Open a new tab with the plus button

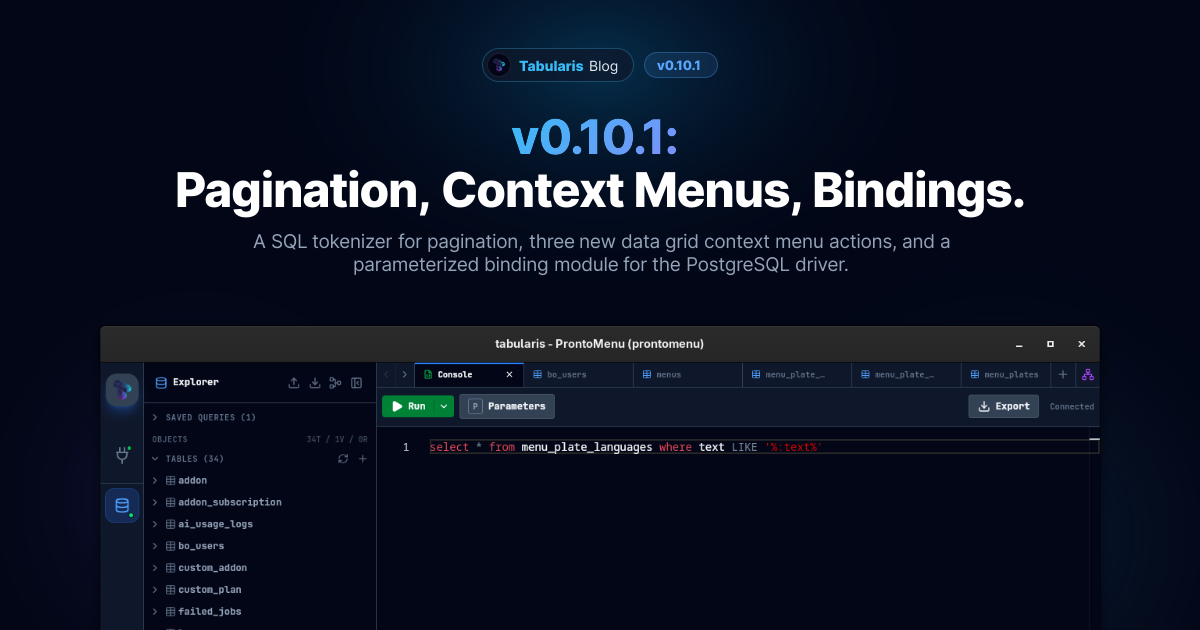(x=1063, y=375)
